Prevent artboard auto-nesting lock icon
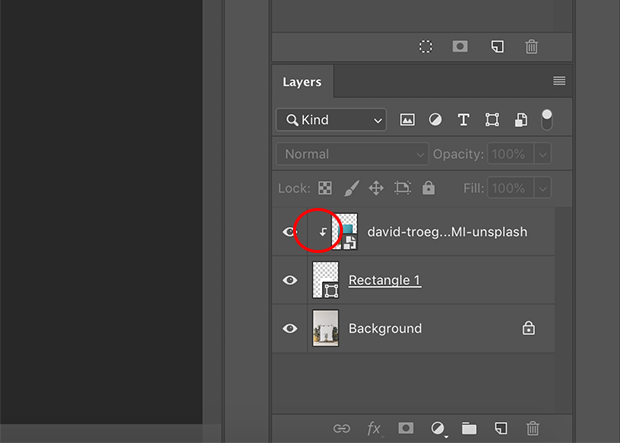Screen dimensions: 620x443 pos(403,188)
